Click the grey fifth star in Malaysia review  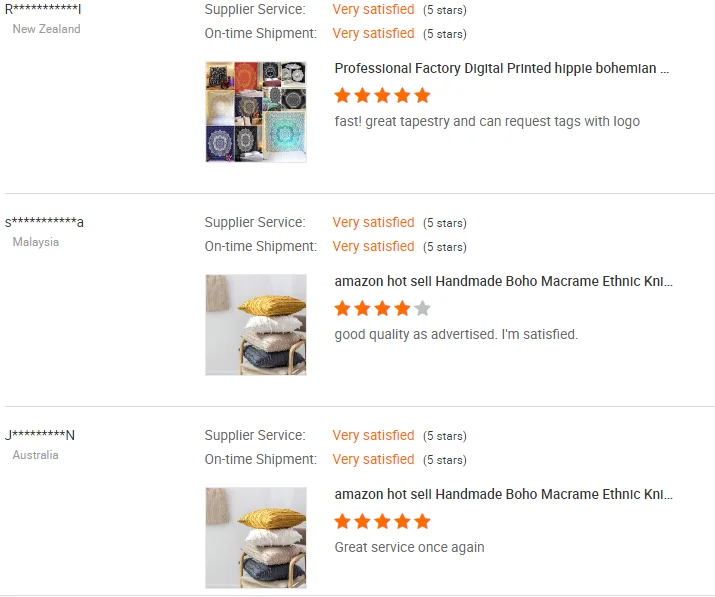(x=422, y=309)
